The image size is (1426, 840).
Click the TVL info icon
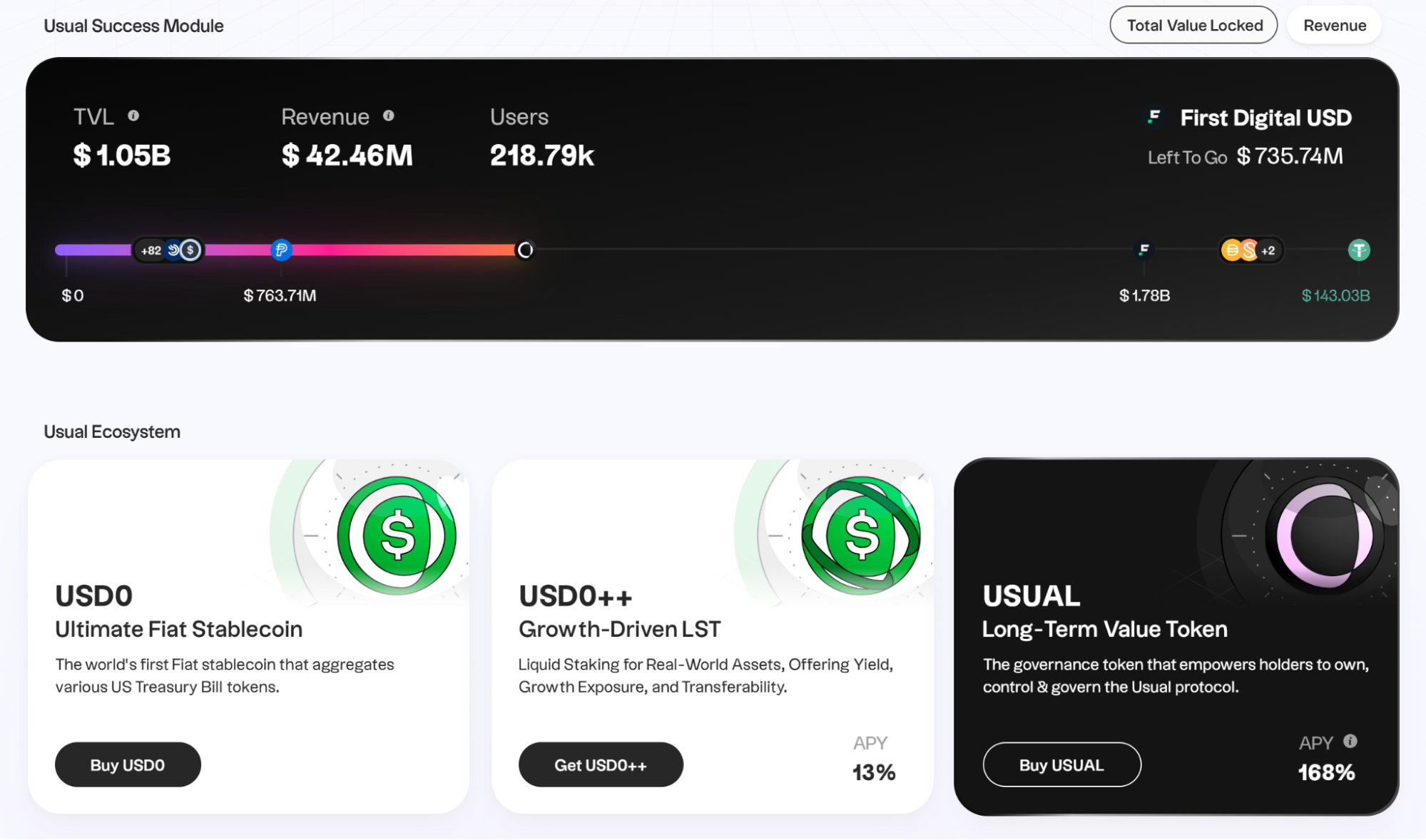[x=133, y=116]
